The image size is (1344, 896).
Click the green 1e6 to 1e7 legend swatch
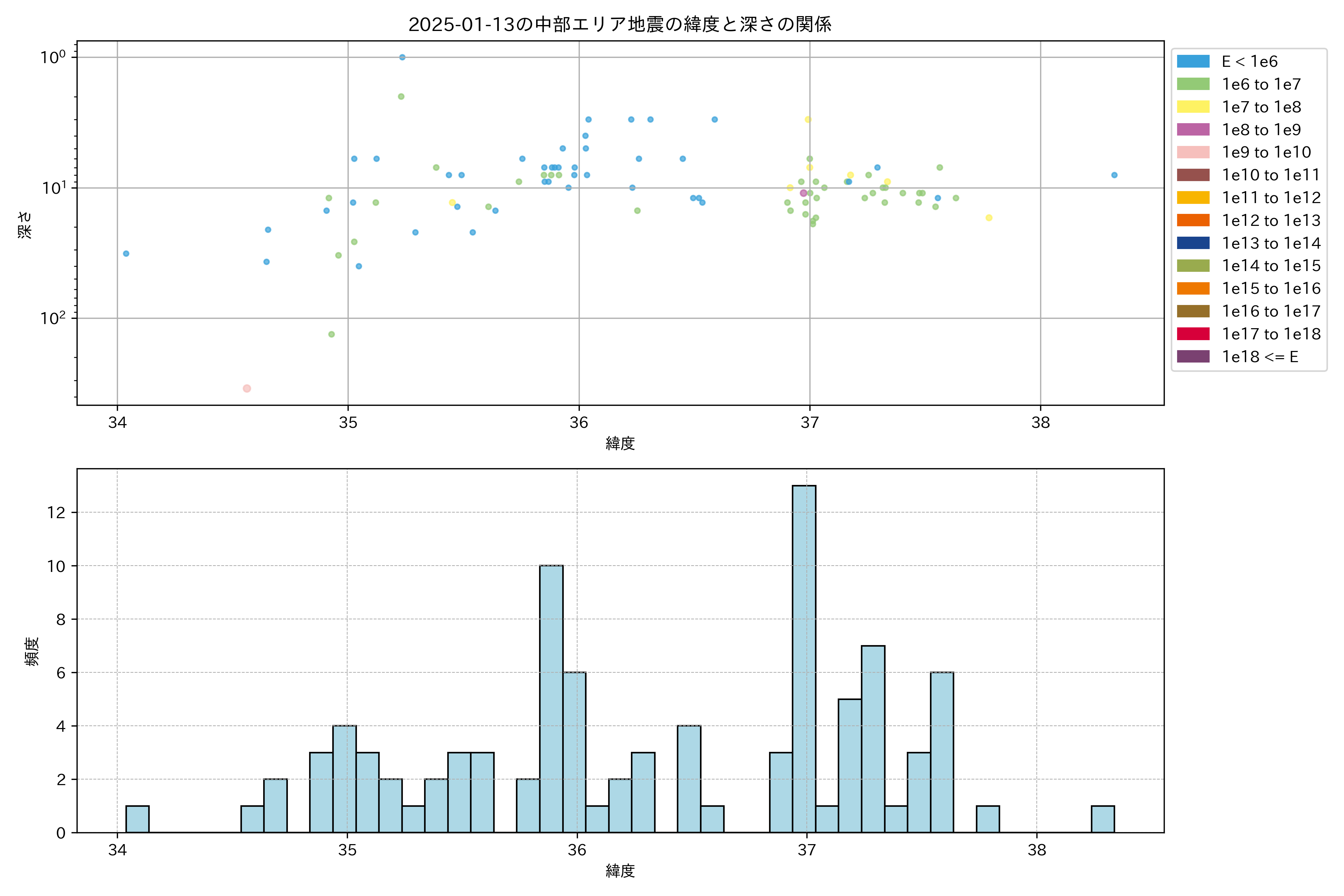click(1192, 84)
